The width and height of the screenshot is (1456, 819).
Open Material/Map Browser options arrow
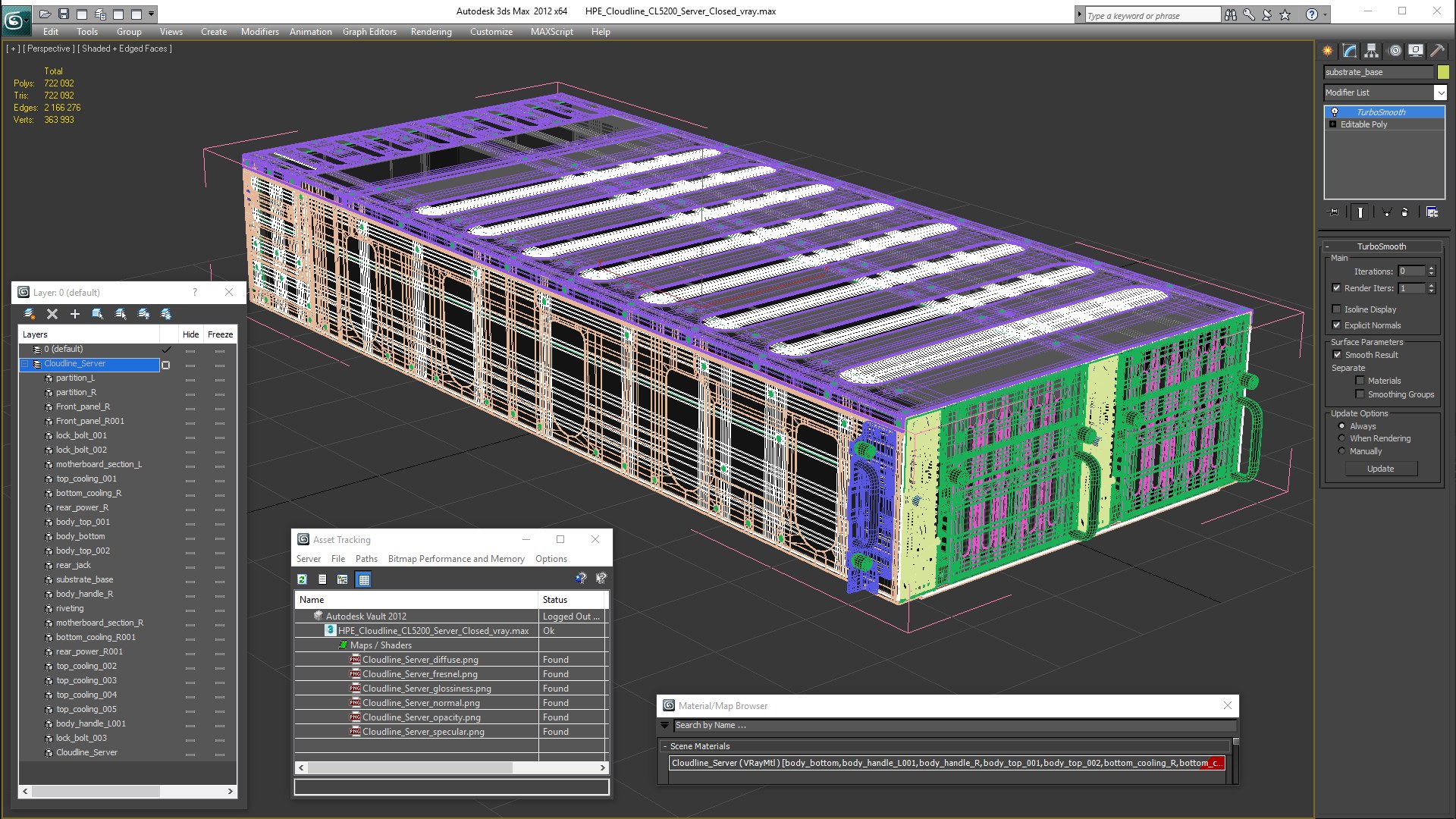[665, 726]
